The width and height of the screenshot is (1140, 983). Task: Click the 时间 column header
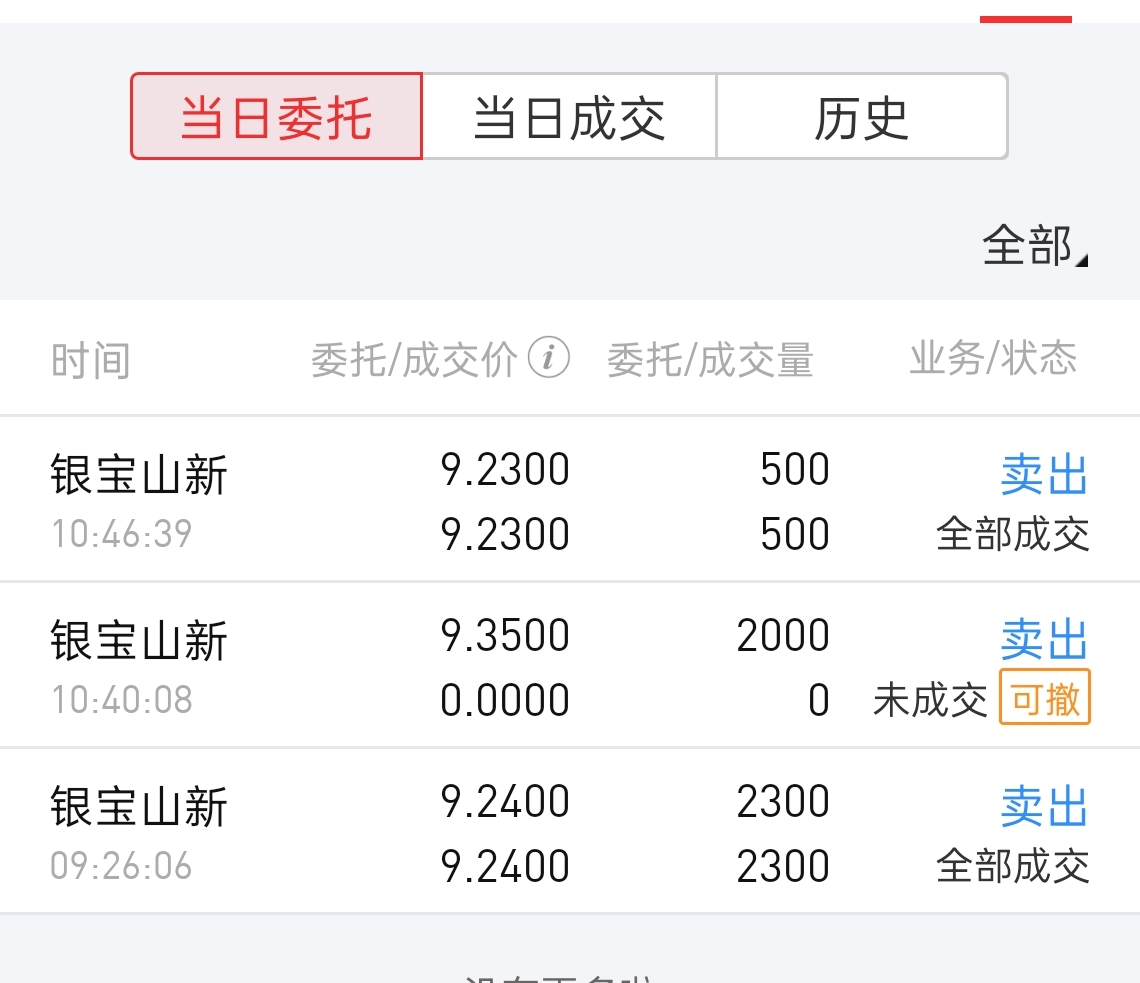pos(90,360)
